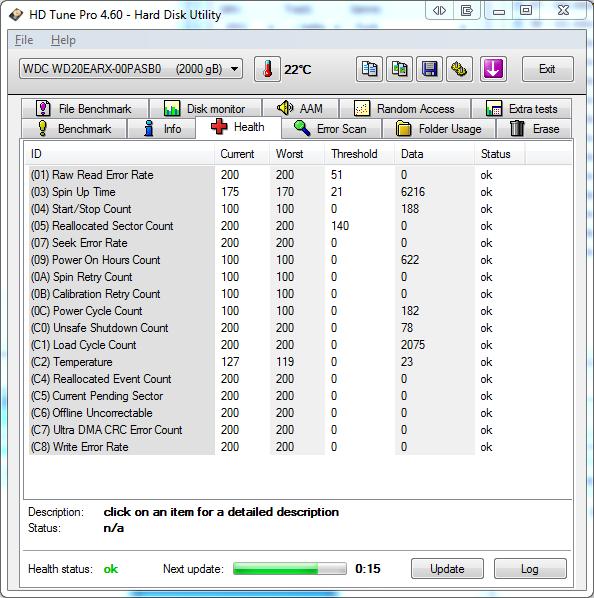Click the Update button
The height and width of the screenshot is (598, 594).
click(x=447, y=569)
